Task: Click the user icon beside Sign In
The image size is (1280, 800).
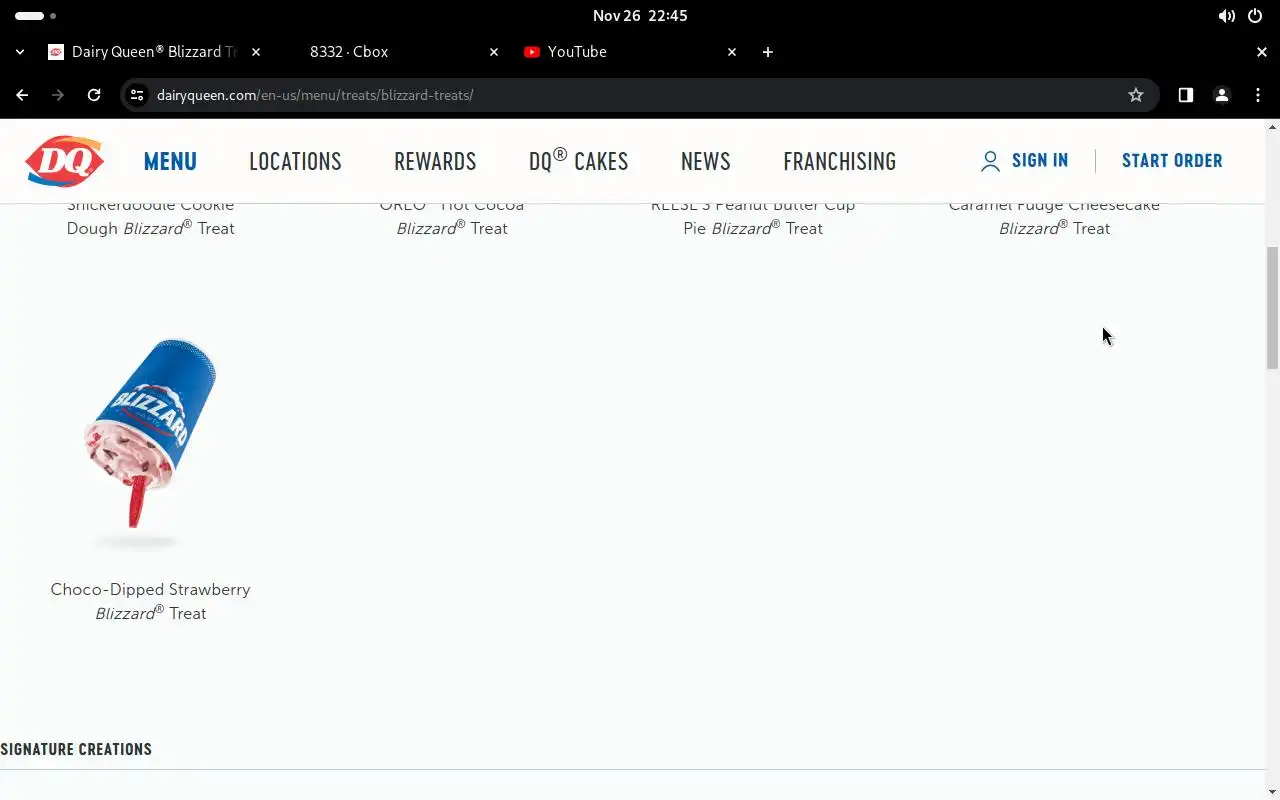Action: coord(990,161)
